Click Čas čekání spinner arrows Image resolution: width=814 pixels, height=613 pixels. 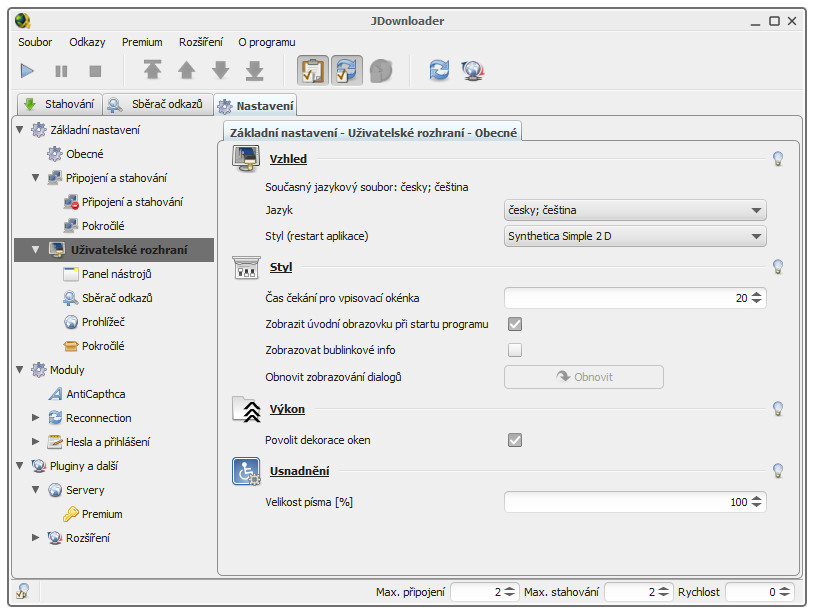click(x=756, y=298)
